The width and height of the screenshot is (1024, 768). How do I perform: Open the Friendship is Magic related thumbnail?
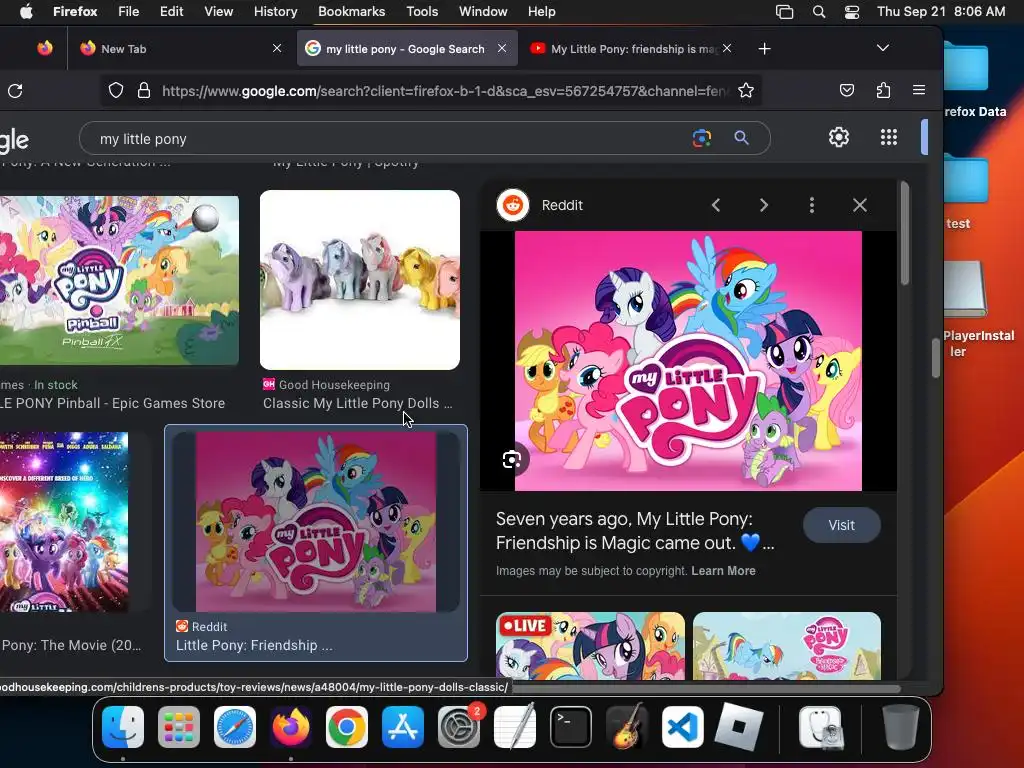click(x=787, y=646)
